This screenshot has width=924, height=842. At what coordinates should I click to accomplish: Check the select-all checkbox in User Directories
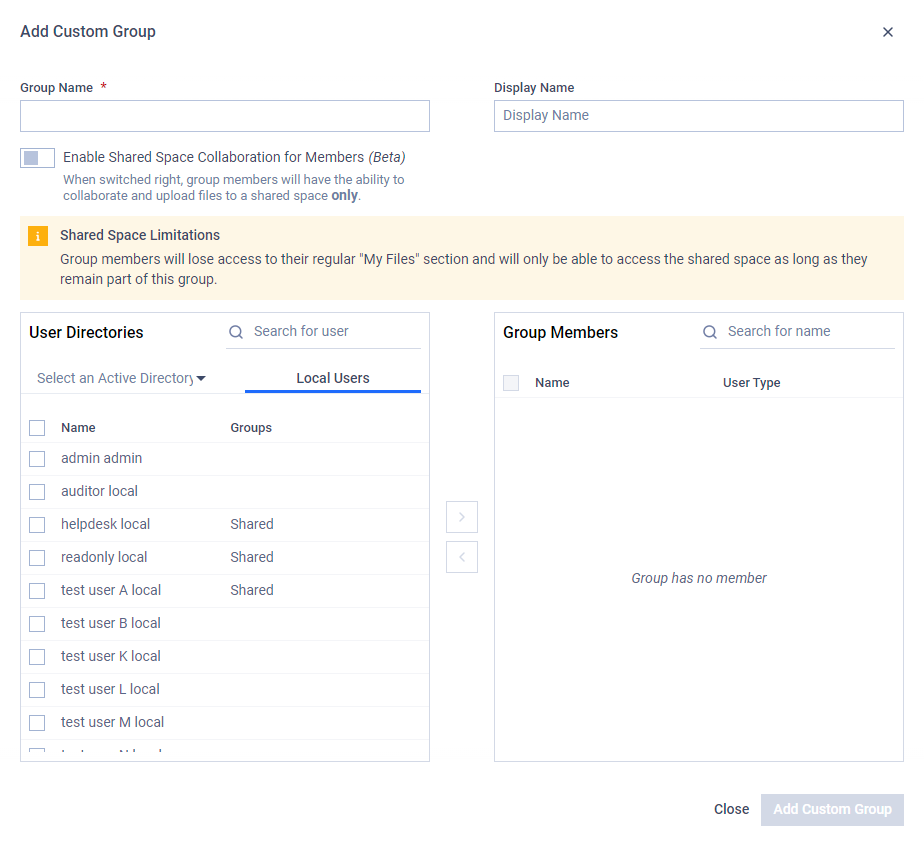tap(37, 428)
